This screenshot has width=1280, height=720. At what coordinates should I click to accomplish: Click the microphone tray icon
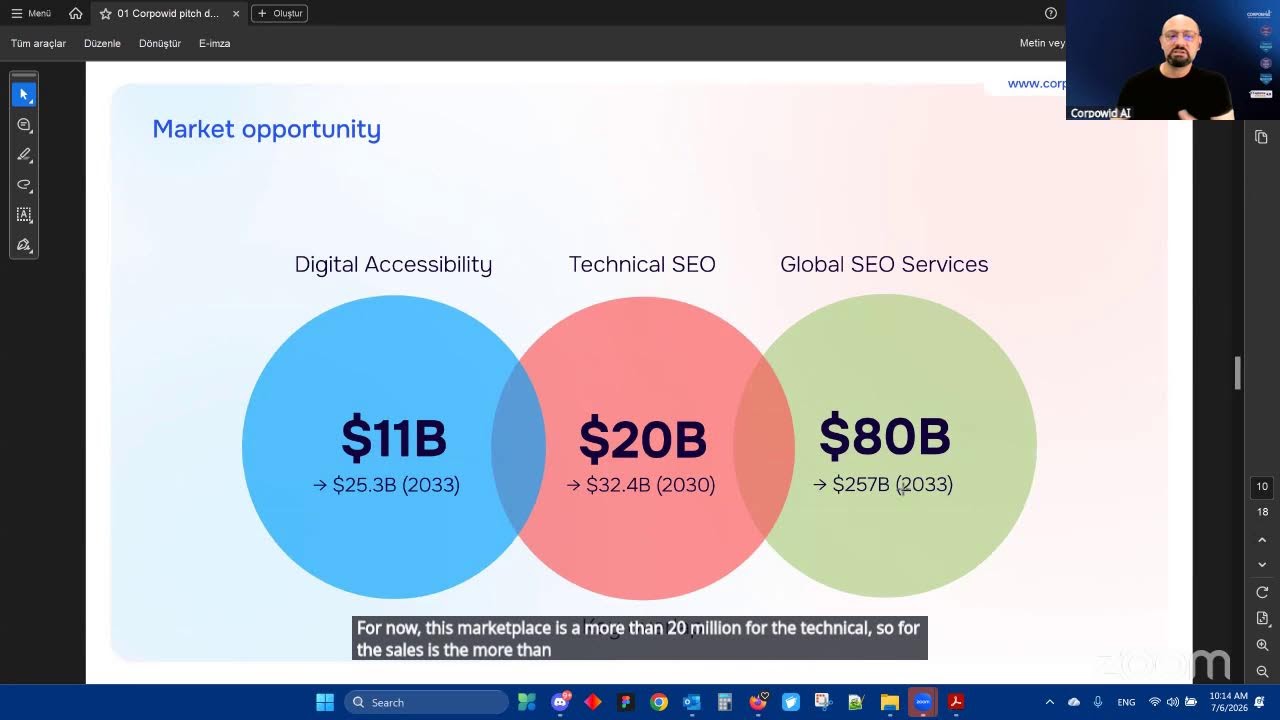coord(1098,702)
